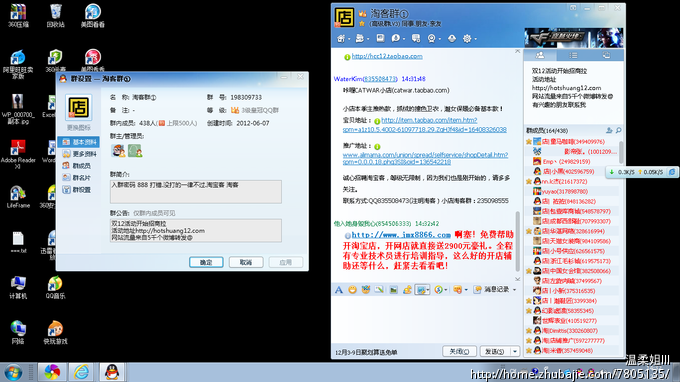Click the message blocking icon
Viewport: 680px width, 382px height.
(457, 290)
